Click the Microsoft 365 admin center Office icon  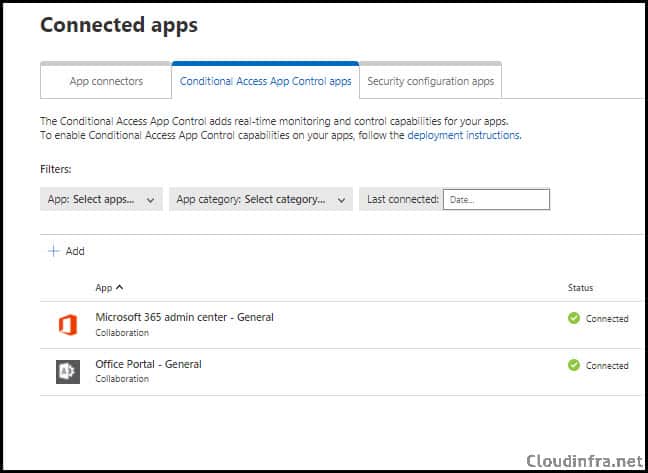tap(68, 325)
